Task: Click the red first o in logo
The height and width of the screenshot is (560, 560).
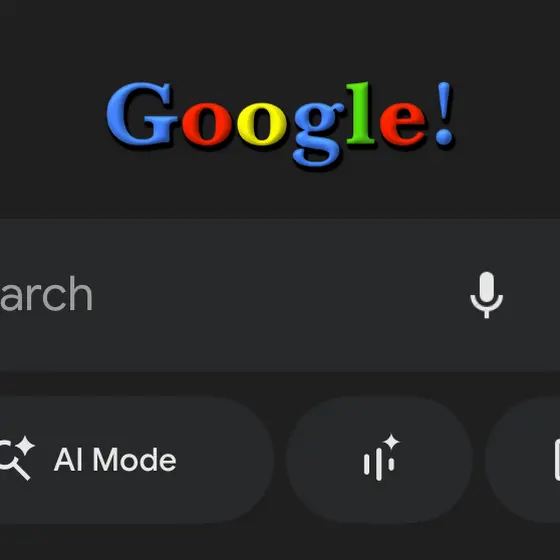Action: pyautogui.click(x=207, y=124)
